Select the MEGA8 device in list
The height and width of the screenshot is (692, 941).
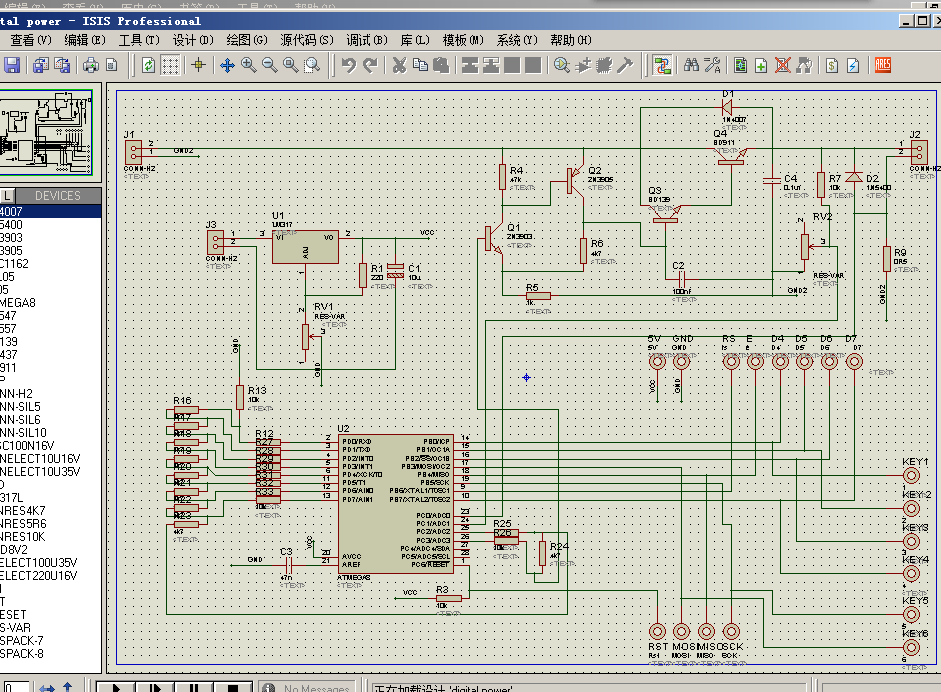point(50,302)
